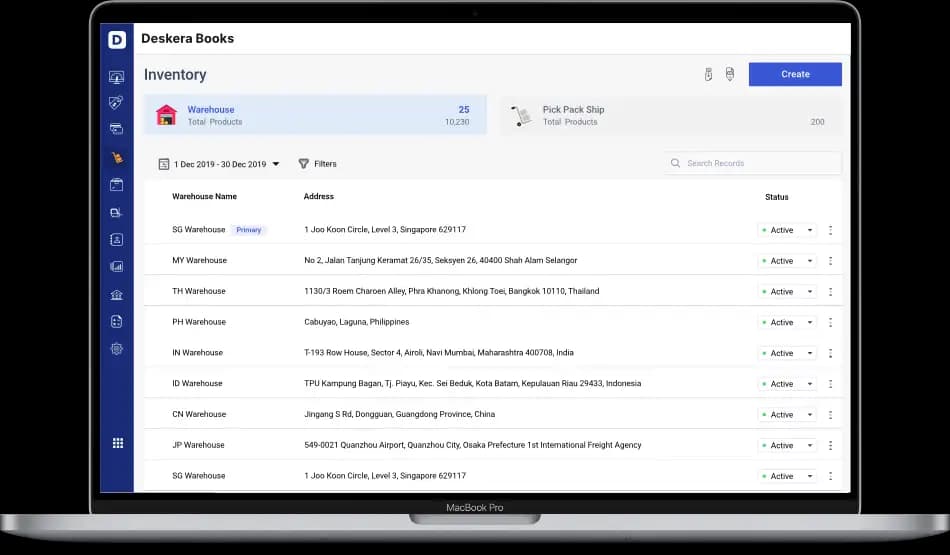
Task: Sort by Status column header
Action: pos(777,197)
